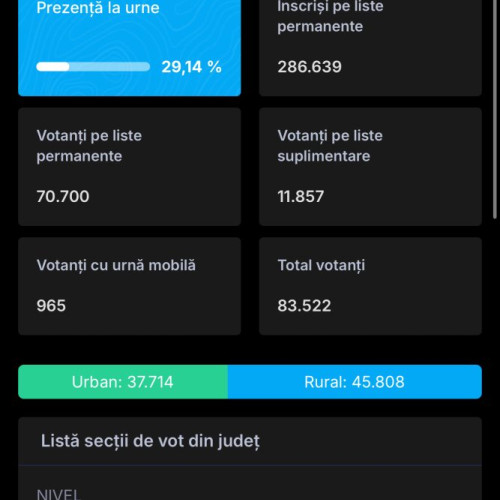
Task: Click the 83.522 total voters number
Action: tap(304, 306)
